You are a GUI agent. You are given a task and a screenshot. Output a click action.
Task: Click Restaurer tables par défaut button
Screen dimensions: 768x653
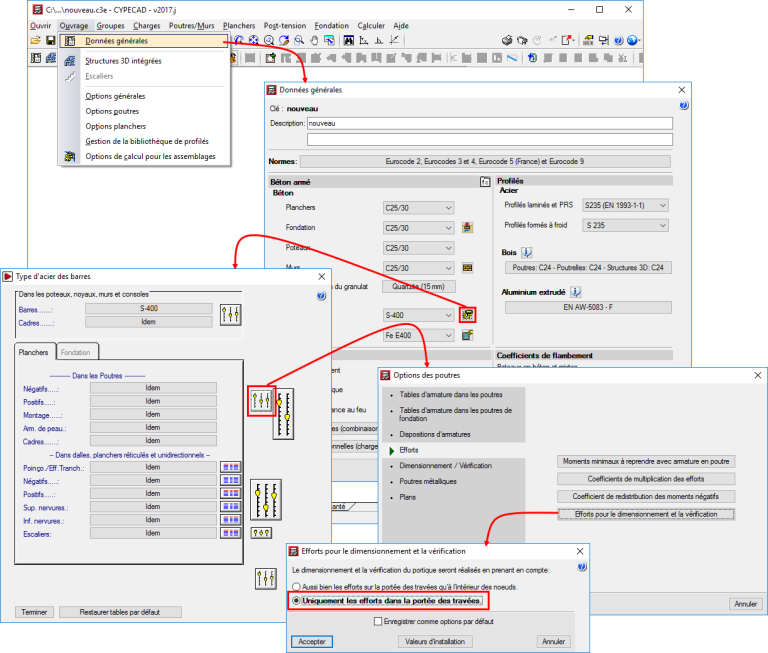[120, 612]
